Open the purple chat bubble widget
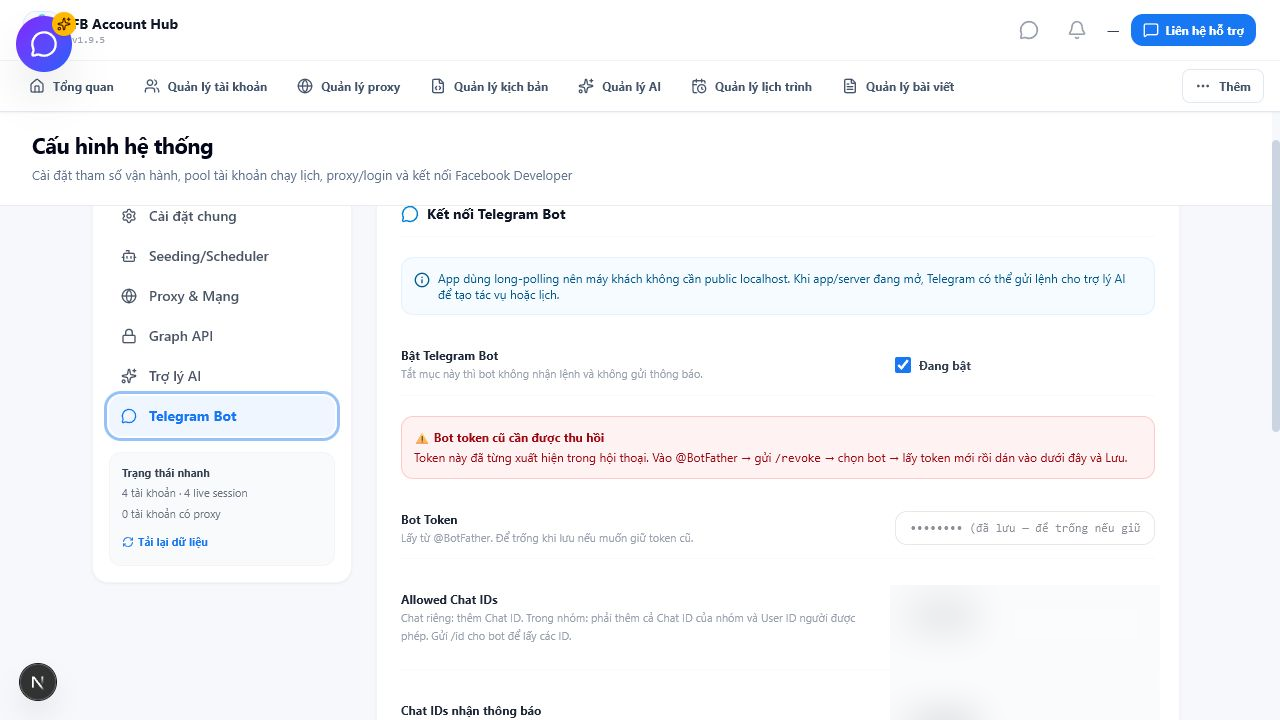Viewport: 1280px width, 720px height. [44, 44]
